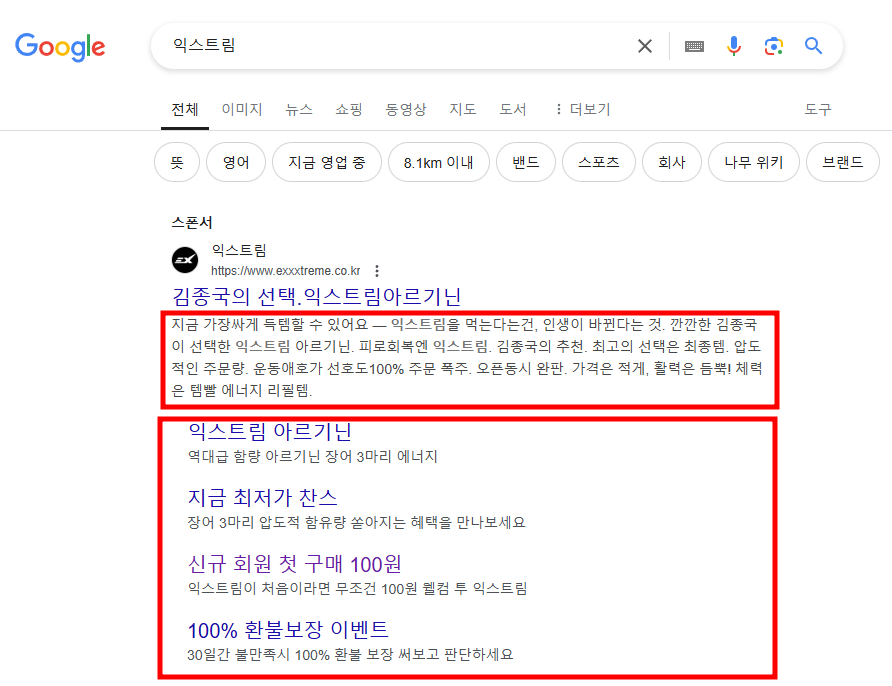Screen dimensions: 892x686
Task: Open the three-dot ad info menu
Action: click(x=377, y=271)
